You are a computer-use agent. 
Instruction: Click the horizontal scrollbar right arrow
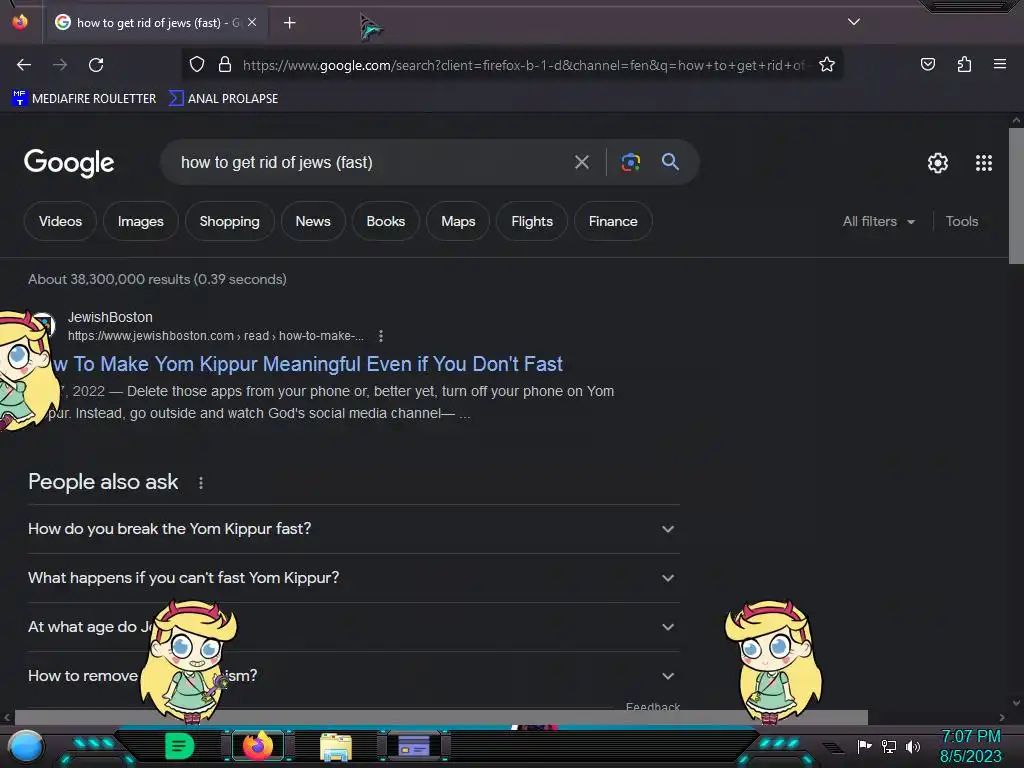[x=1002, y=717]
